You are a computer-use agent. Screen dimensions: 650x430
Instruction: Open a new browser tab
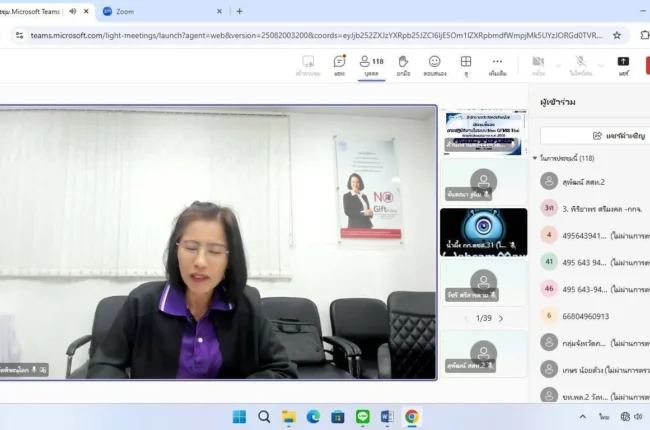click(238, 11)
